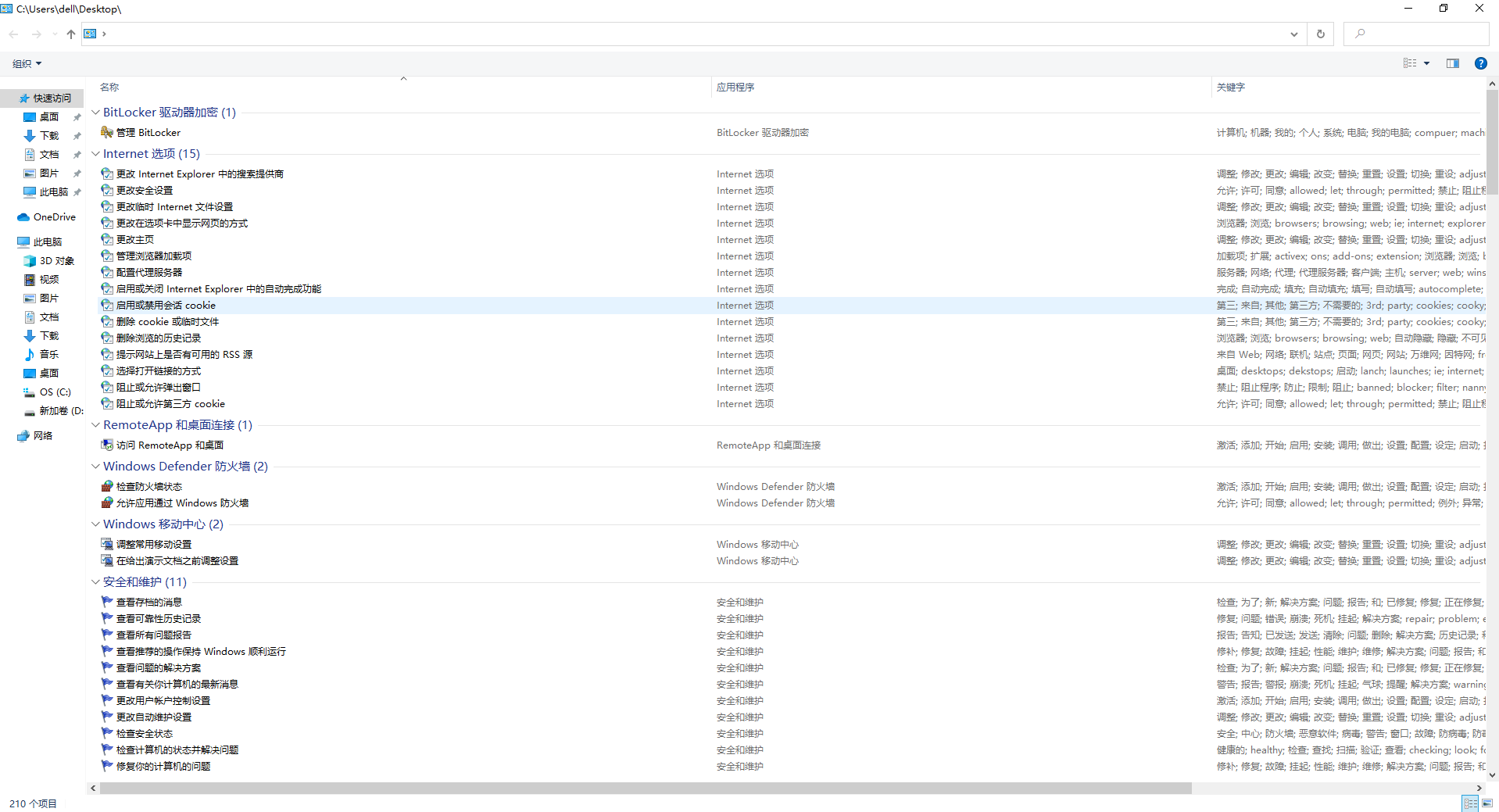Select 选择打开链接的方式
Viewport: 1499px width, 812px height.
click(x=159, y=370)
